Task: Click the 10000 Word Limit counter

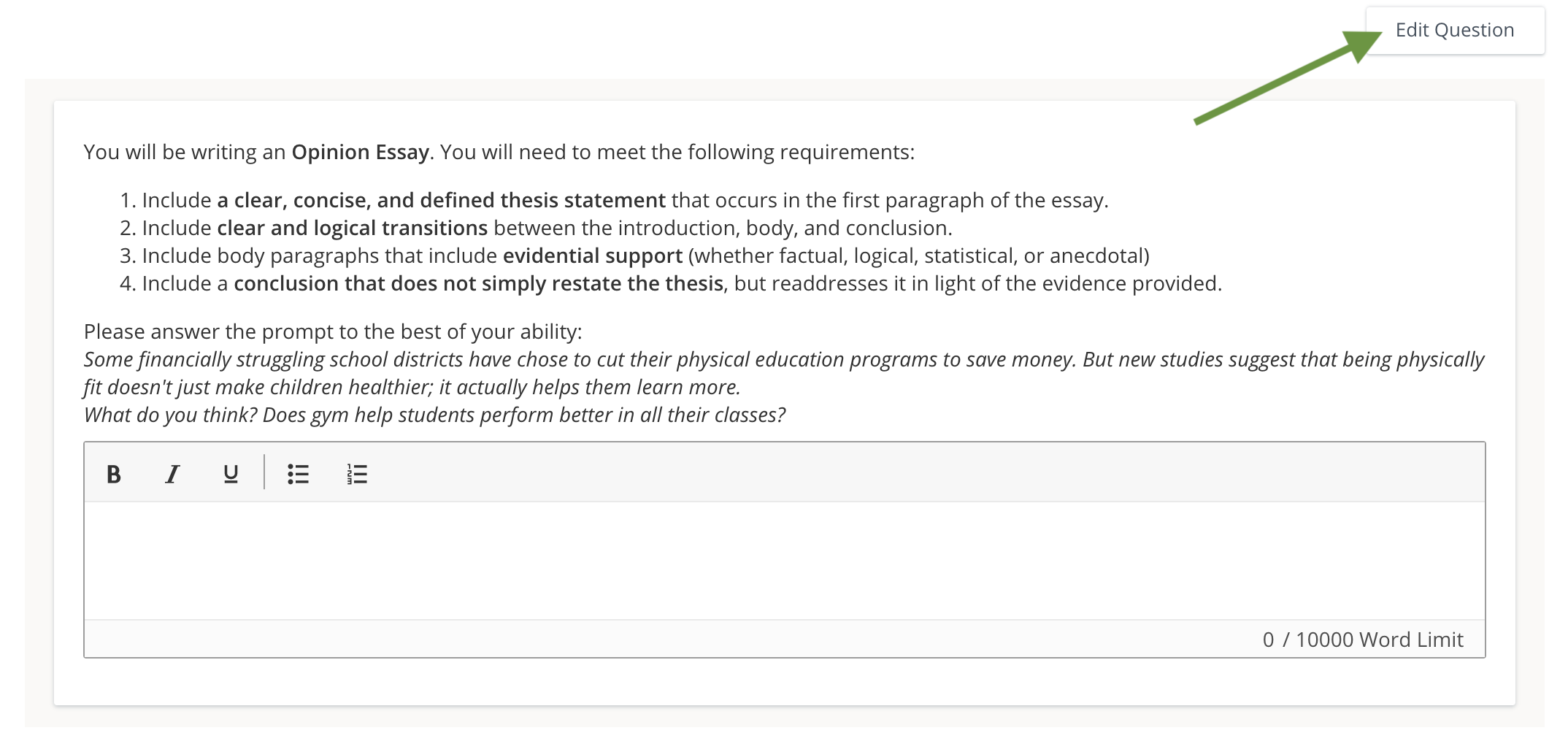Action: click(x=1362, y=640)
